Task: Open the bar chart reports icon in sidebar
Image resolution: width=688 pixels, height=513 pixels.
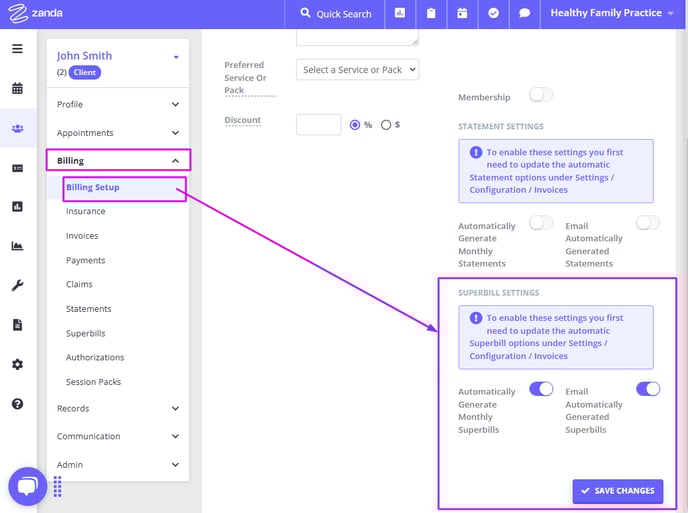Action: tap(18, 206)
